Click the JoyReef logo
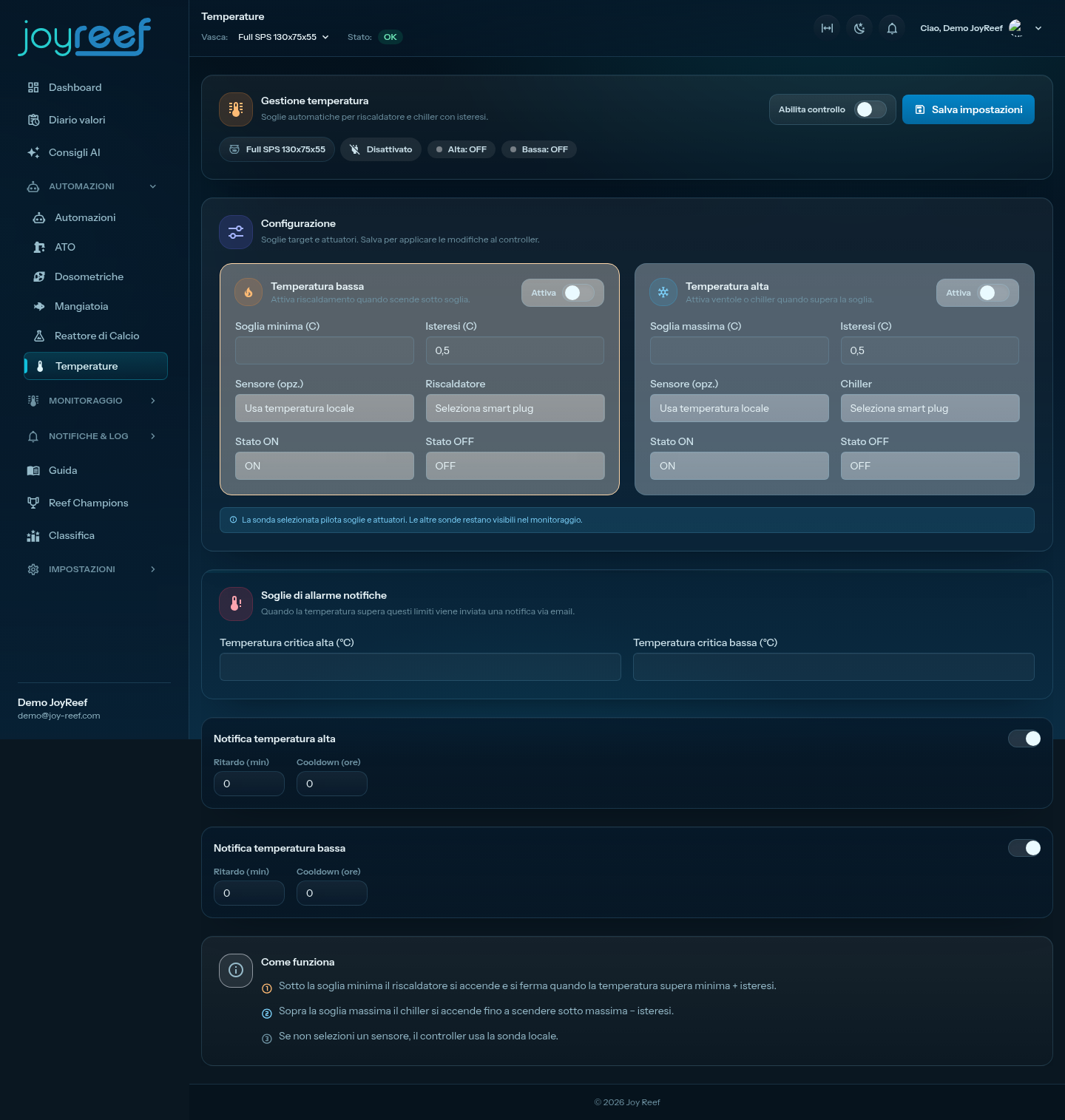Viewport: 1065px width, 1120px height. coord(84,37)
